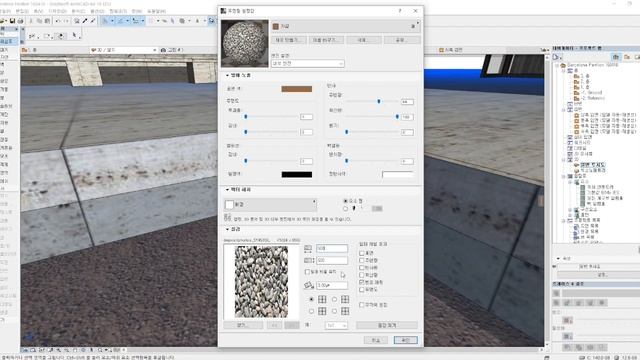Select the unselected pen color radio option
Screen dimensions: 640x360
345,209
